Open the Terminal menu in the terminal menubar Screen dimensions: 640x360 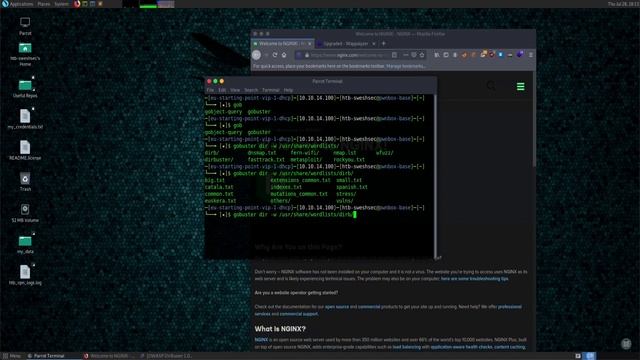click(x=271, y=90)
